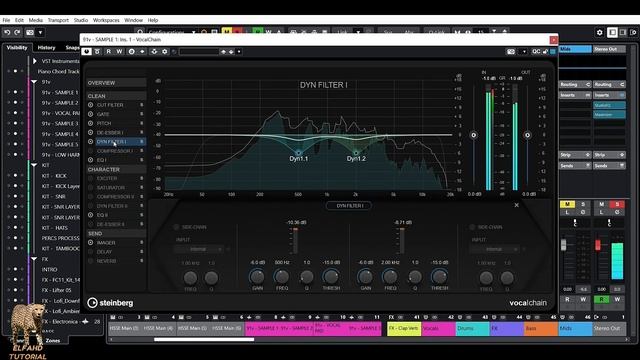
Task: Click the Undo arrow in toolbar
Action: click(x=7, y=32)
